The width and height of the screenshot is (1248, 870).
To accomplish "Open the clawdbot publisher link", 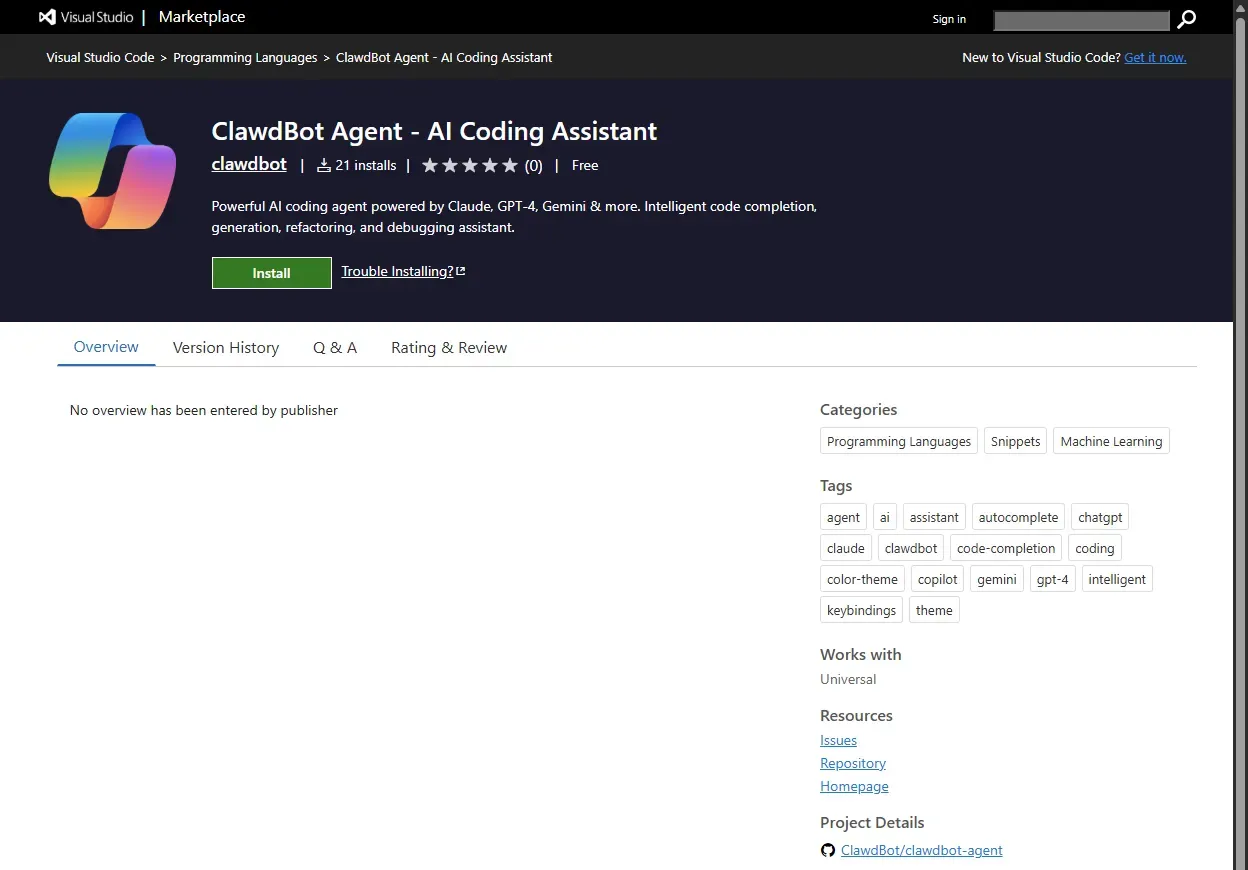I will pos(249,165).
